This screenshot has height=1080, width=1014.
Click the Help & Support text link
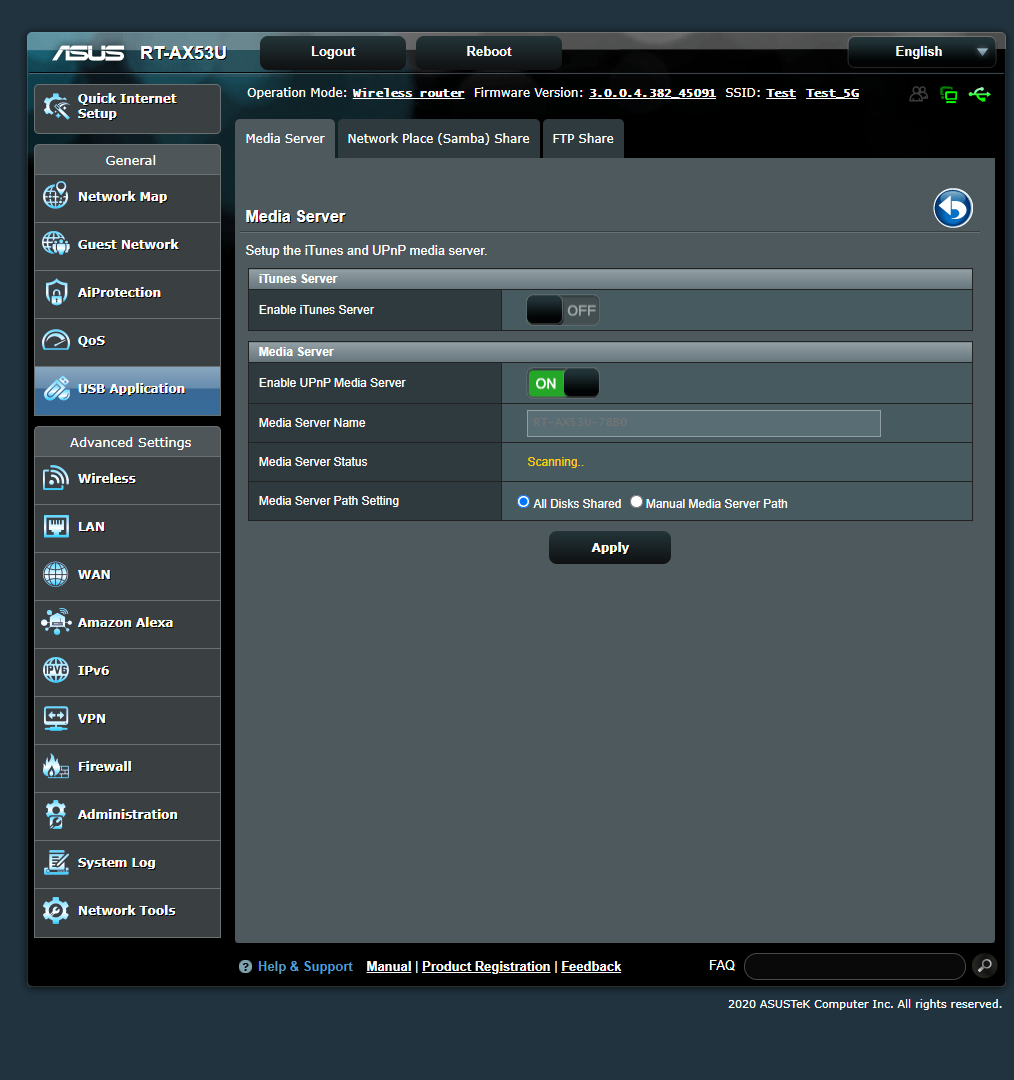coord(305,966)
